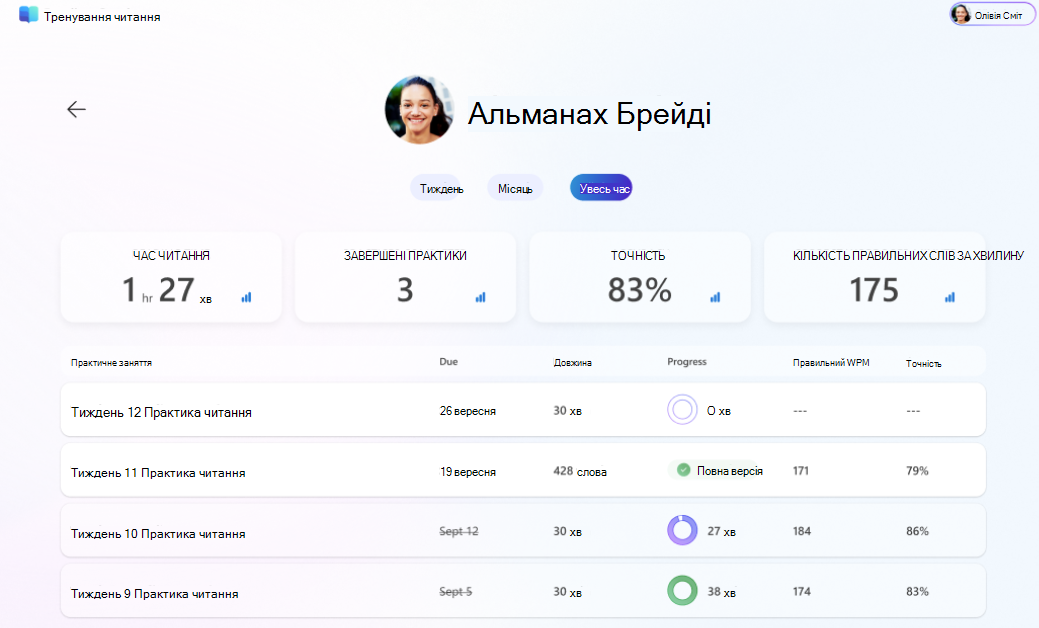Screen dimensions: 1039x628
Task: Click the 83% accuracy cell for Тиждень 9
Action: [x=917, y=592]
